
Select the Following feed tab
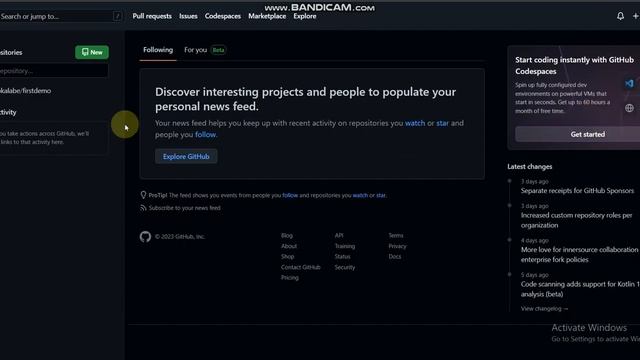(158, 50)
